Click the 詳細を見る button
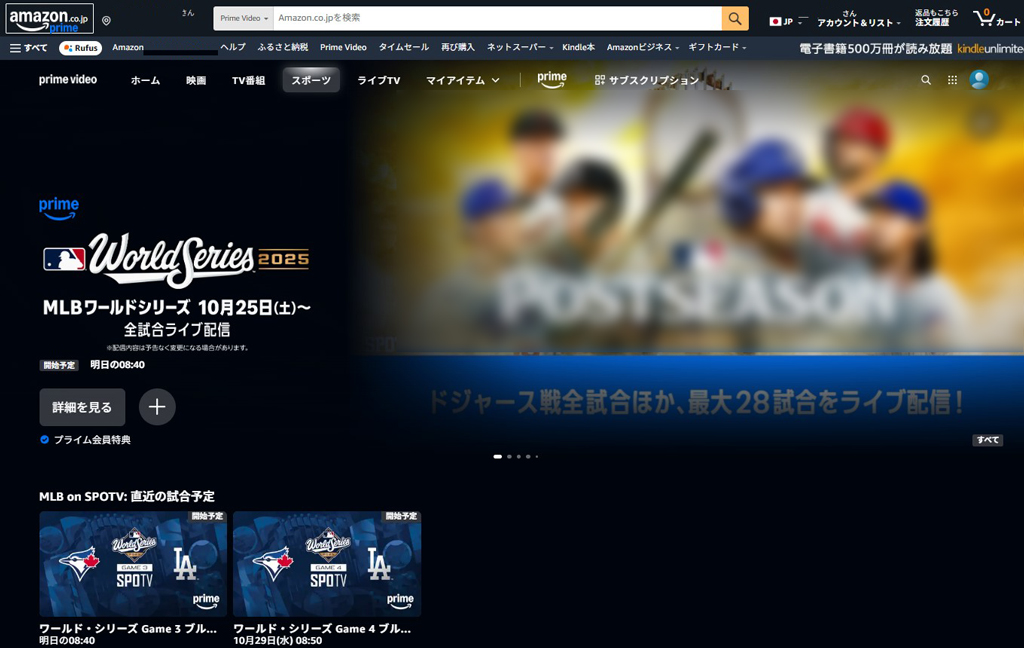The image size is (1024, 648). (82, 407)
